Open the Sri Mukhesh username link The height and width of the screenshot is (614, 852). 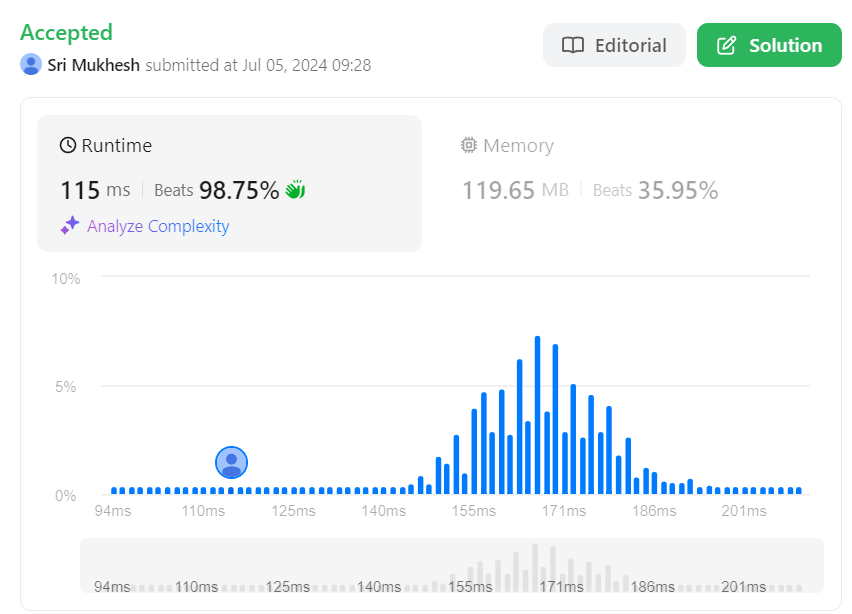tap(94, 65)
